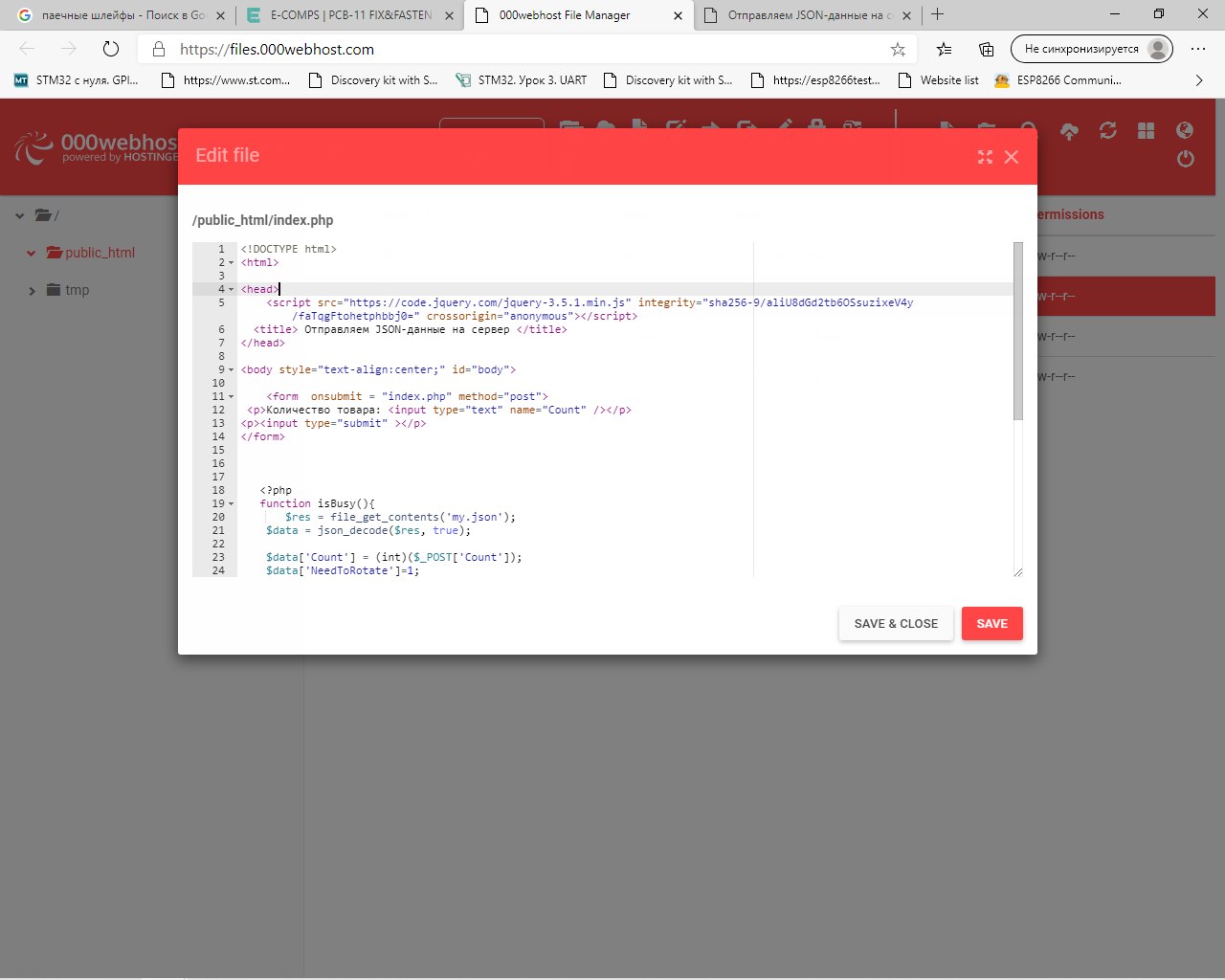Open the esp8266test bookmark
The width and height of the screenshot is (1225, 980).
pos(815,80)
